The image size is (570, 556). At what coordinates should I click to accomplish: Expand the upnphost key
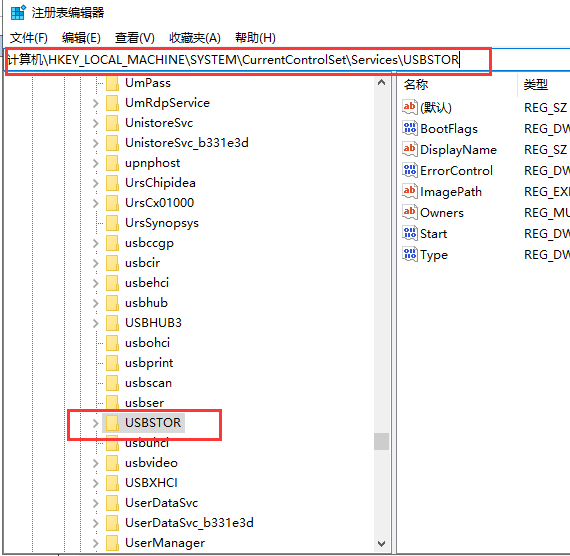coord(96,163)
